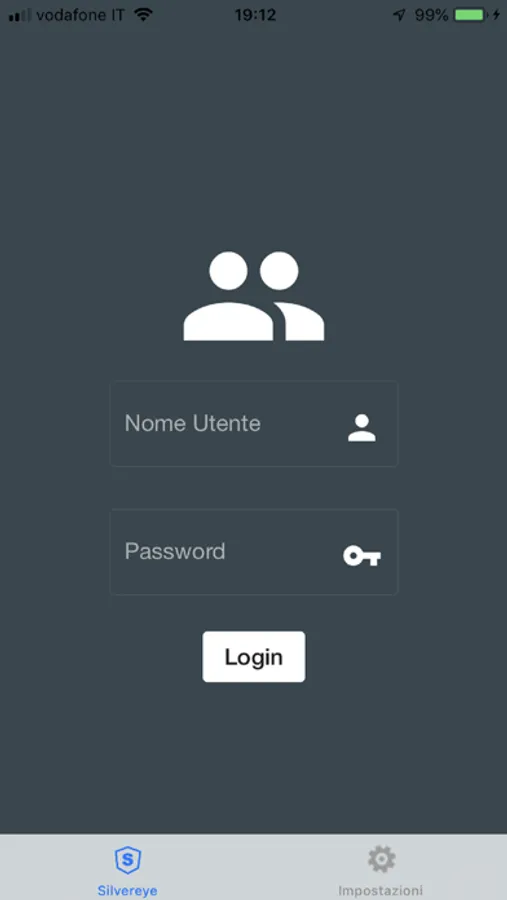Tap the Impostazioni gear icon
Screen dimensions: 507x900
point(382,859)
